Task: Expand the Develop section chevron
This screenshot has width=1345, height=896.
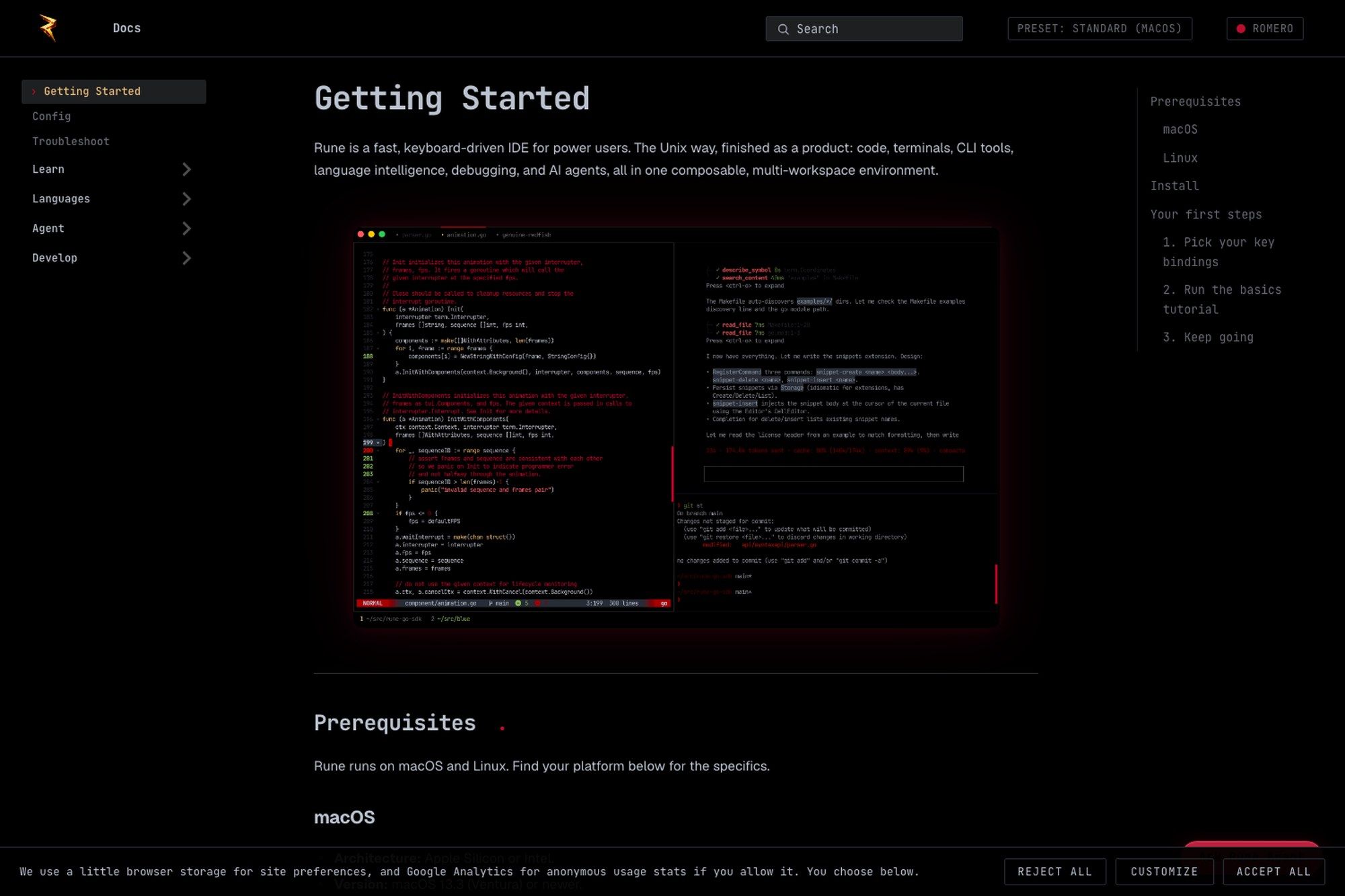Action: point(186,258)
